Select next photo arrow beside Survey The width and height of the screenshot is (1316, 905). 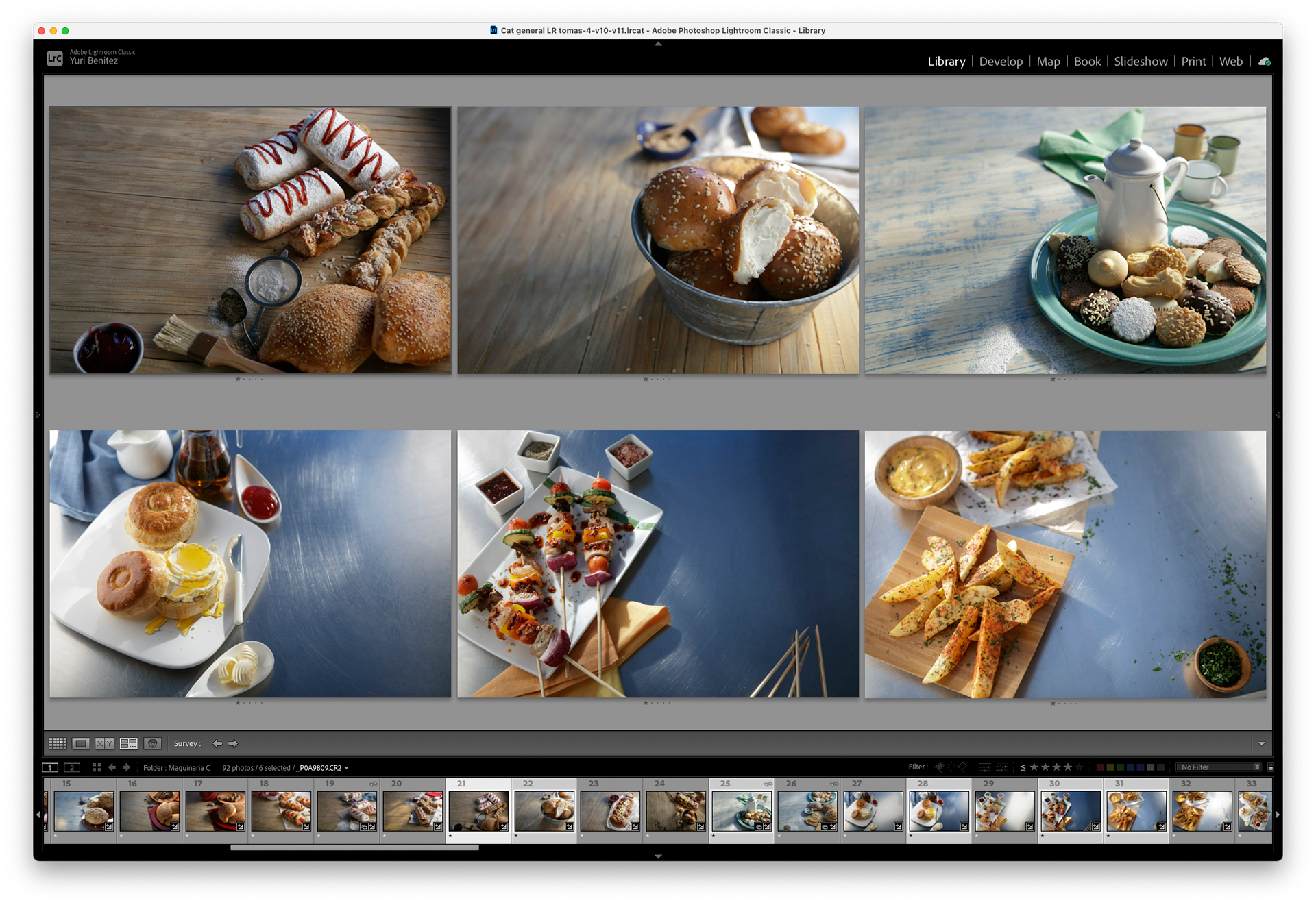233,743
